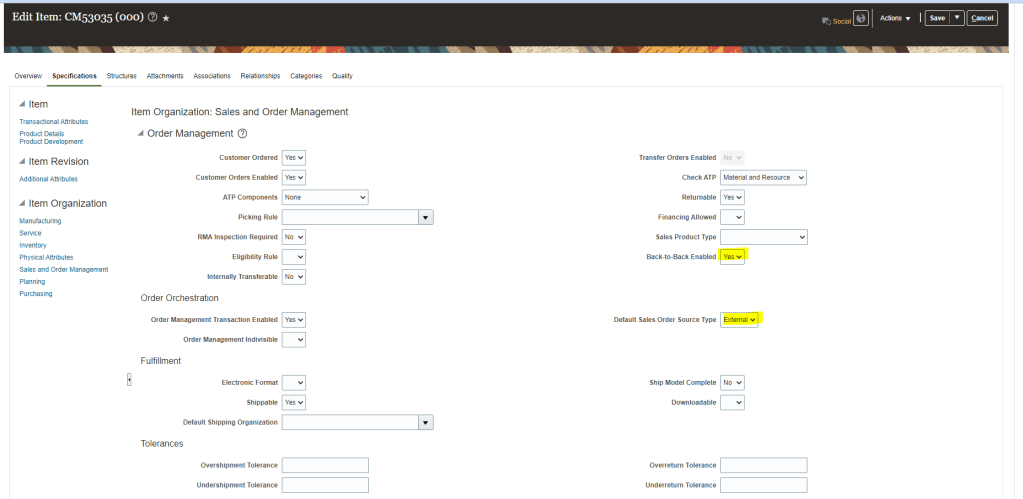Click the Overshipment Tolerance input field
This screenshot has height=499, width=1023.
[x=325, y=465]
